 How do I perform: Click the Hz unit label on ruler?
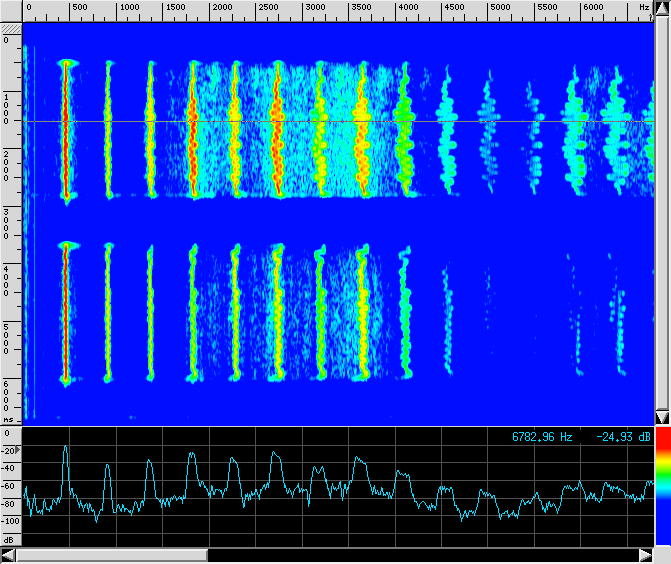643,7
